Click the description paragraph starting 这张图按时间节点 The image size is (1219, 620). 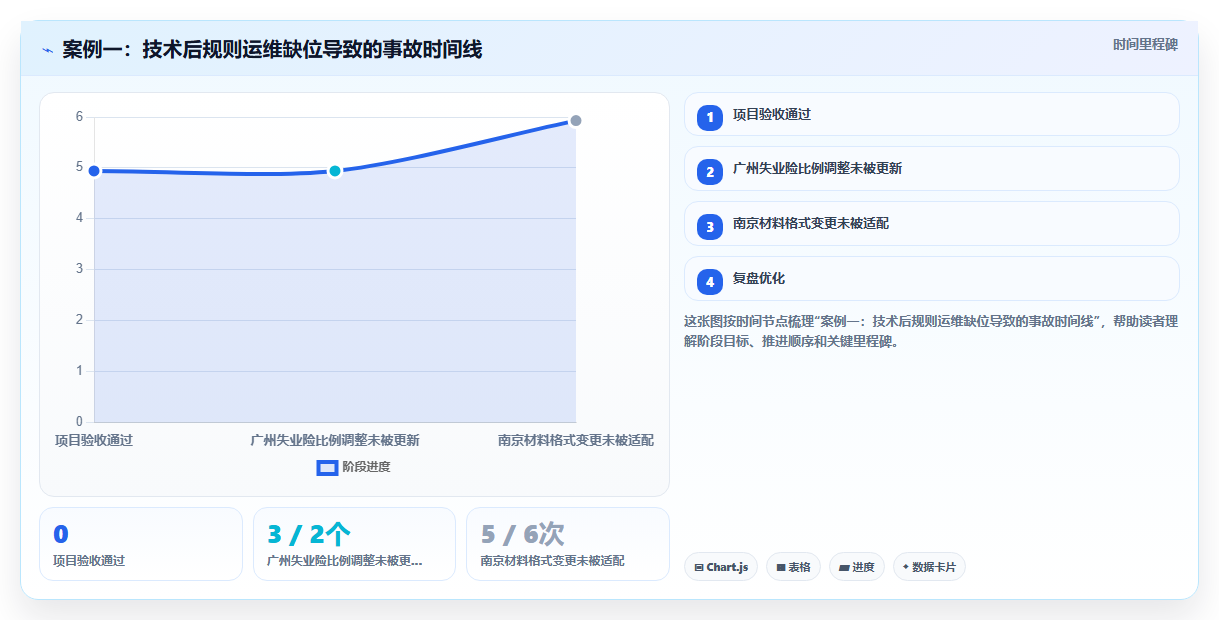(x=931, y=331)
